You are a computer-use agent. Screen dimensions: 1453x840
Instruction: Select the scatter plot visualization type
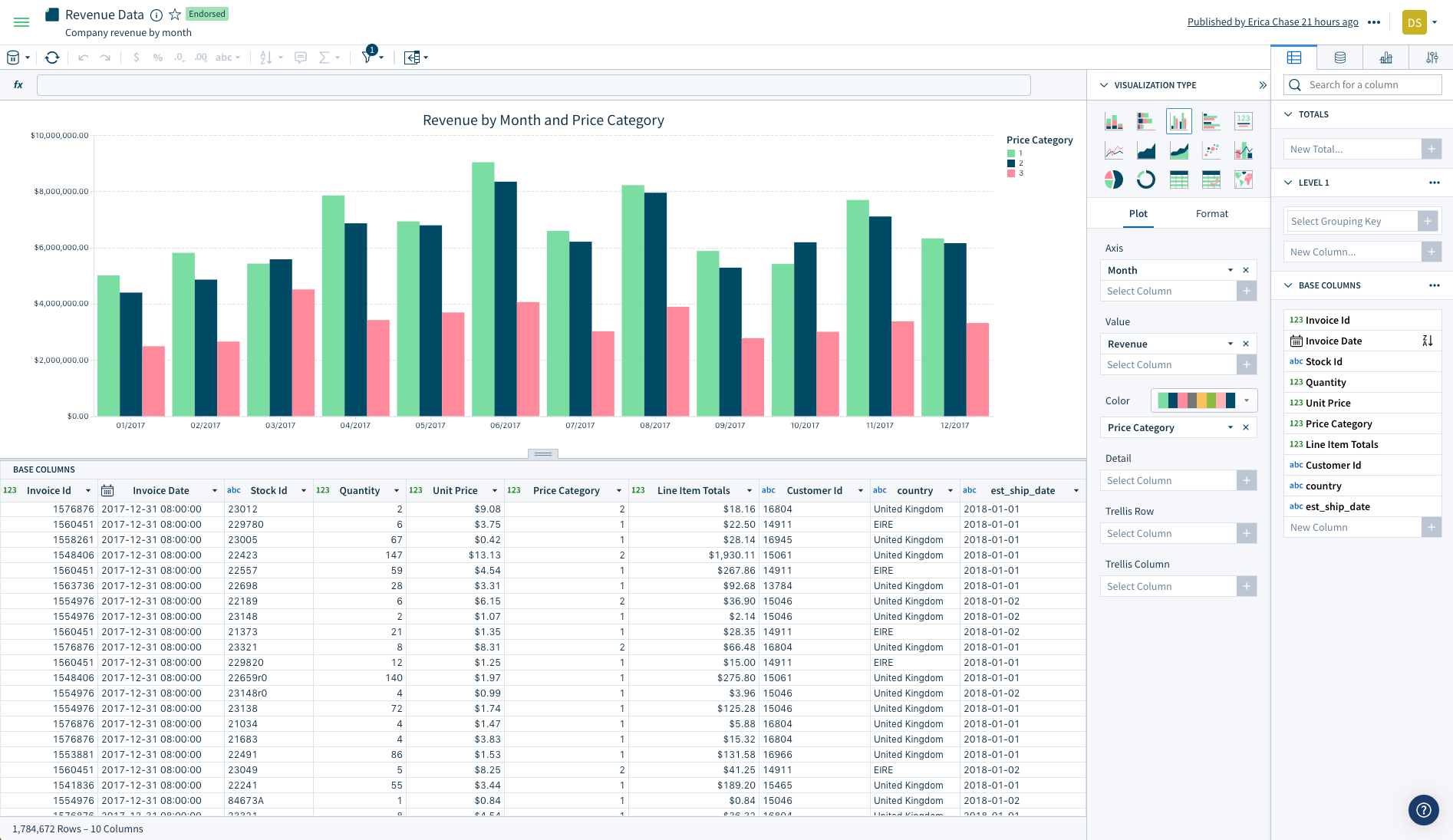click(1211, 150)
